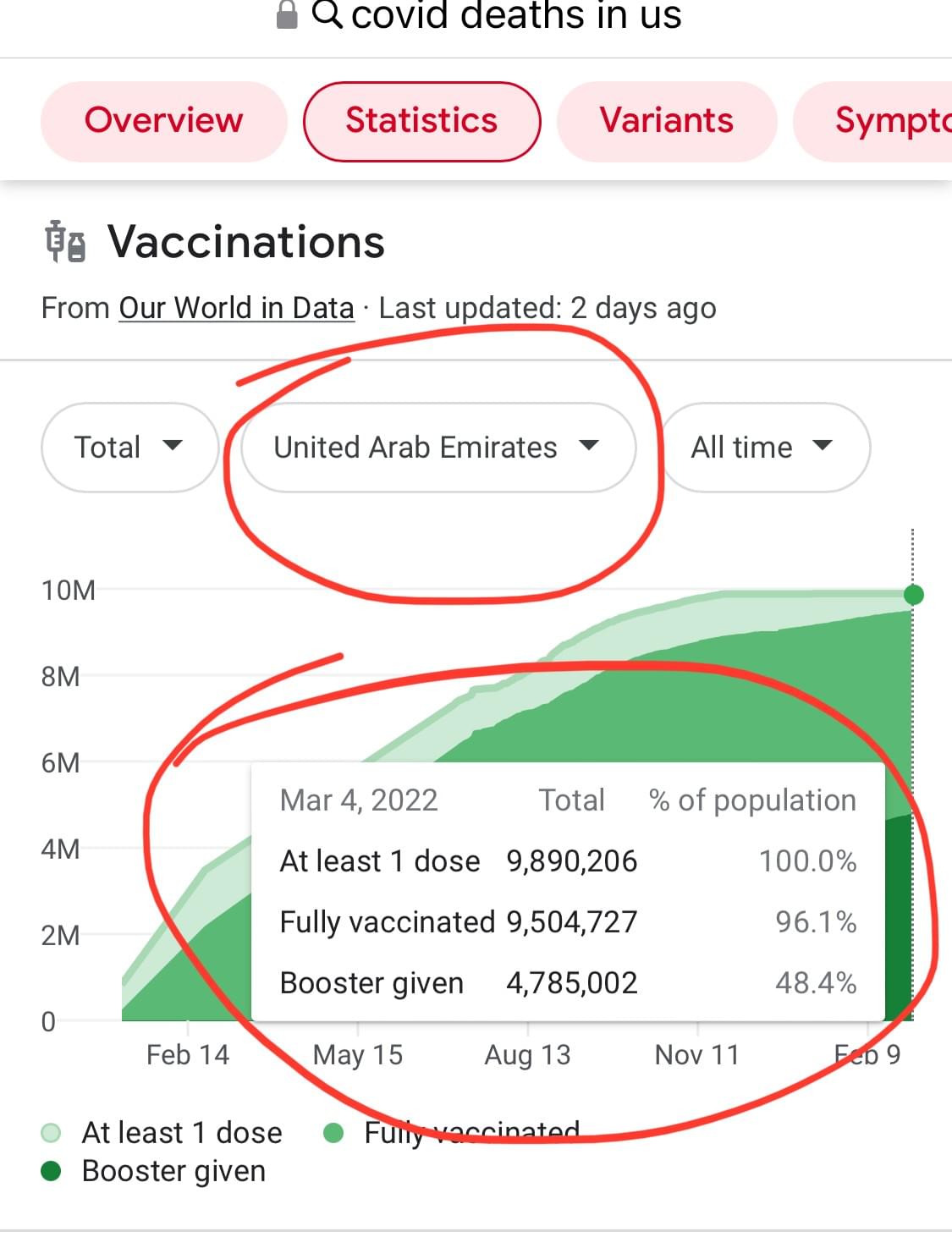Click the Booster given tooltip row

[567, 983]
